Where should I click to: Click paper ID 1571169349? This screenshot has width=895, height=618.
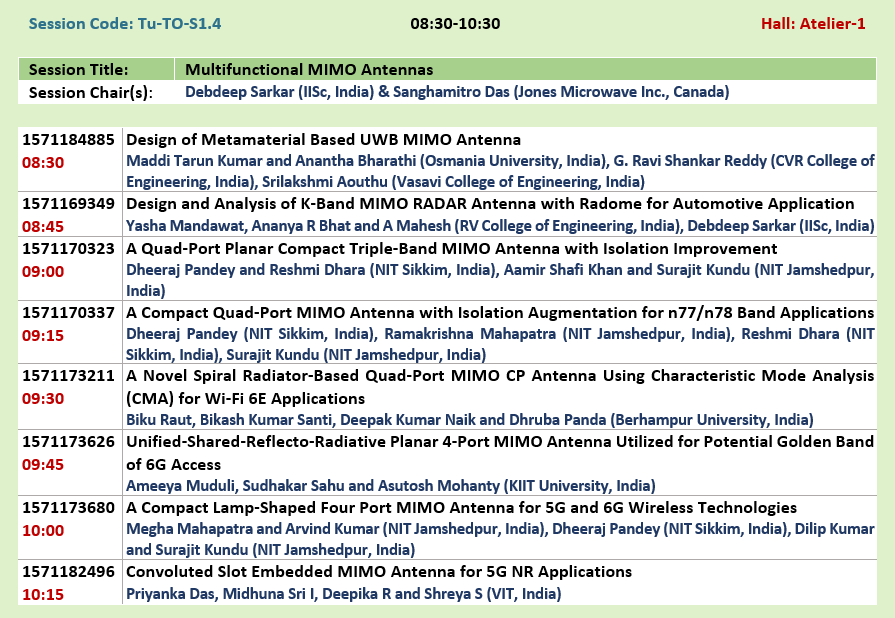click(x=69, y=205)
